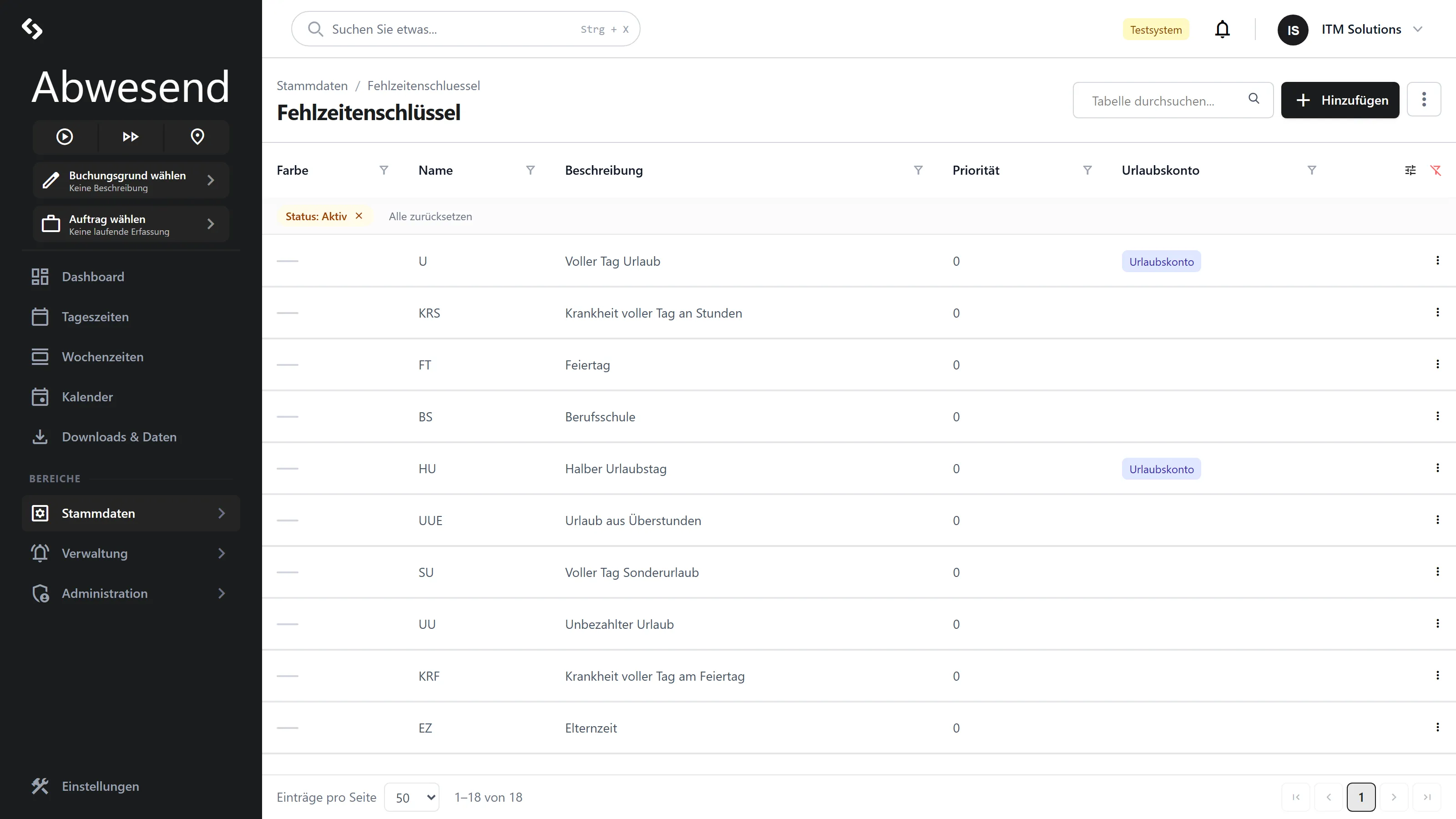Open Einstellungen at sidebar bottom
The height and width of the screenshot is (819, 1456).
coord(131,786)
